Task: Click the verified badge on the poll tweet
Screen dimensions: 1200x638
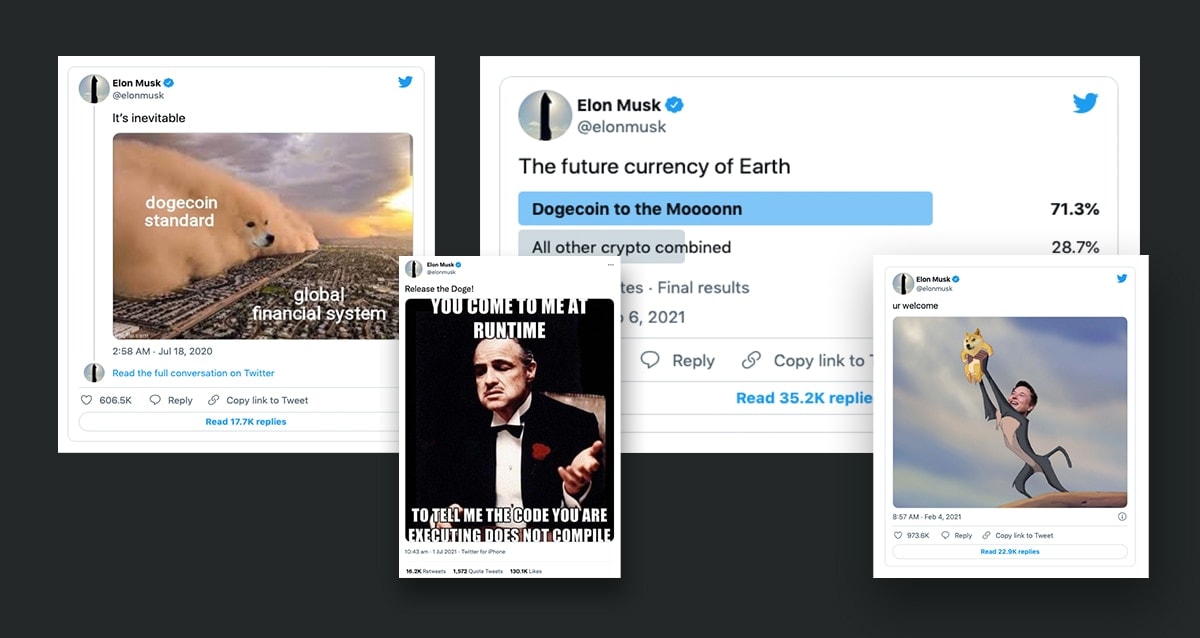Action: [x=675, y=105]
